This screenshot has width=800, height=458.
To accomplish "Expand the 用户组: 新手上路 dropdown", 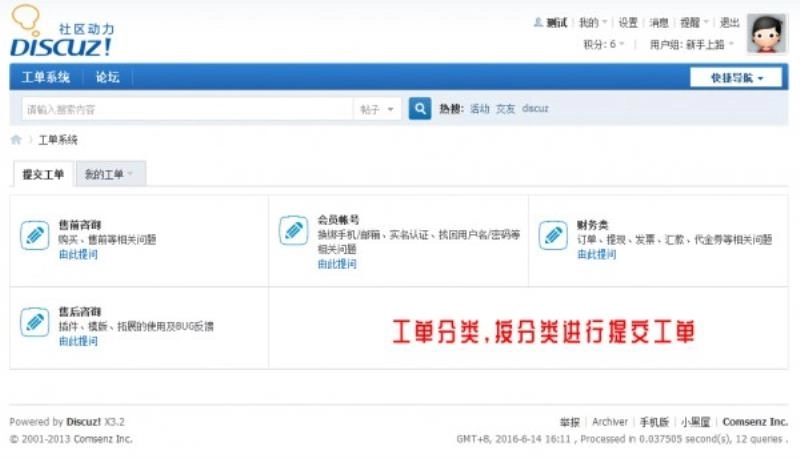I will [691, 44].
